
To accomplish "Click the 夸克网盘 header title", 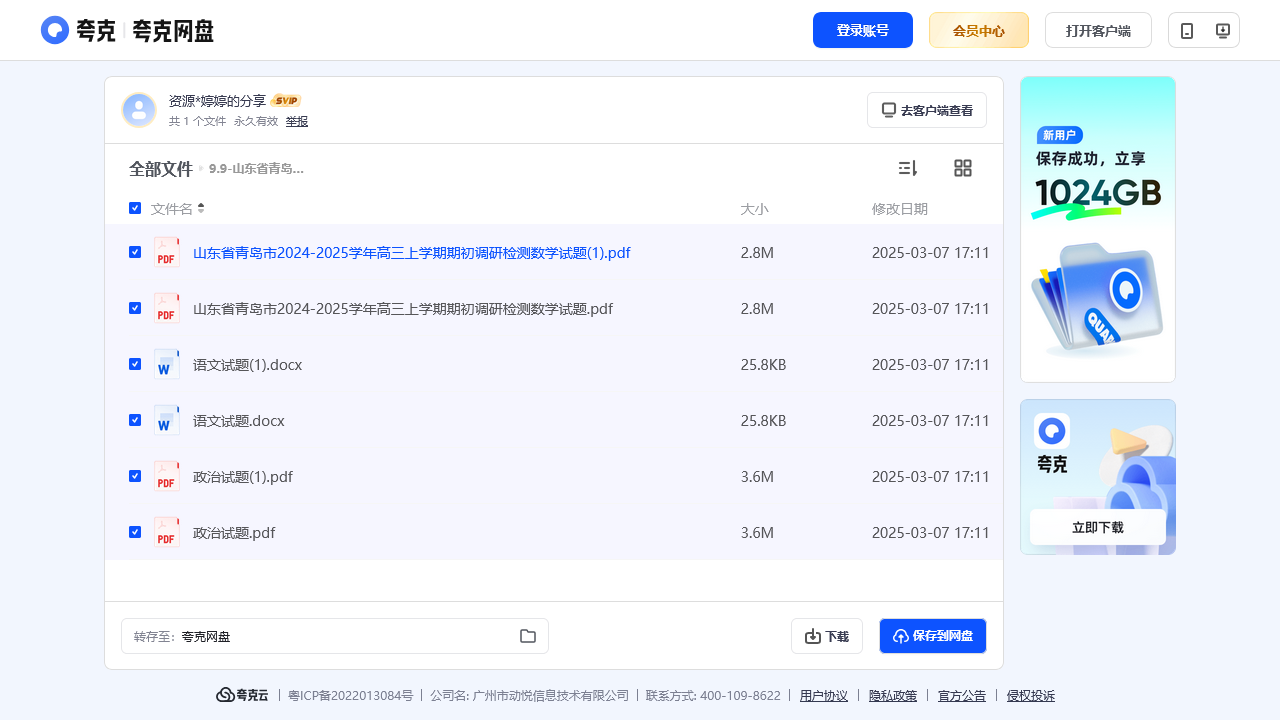I will coord(173,31).
